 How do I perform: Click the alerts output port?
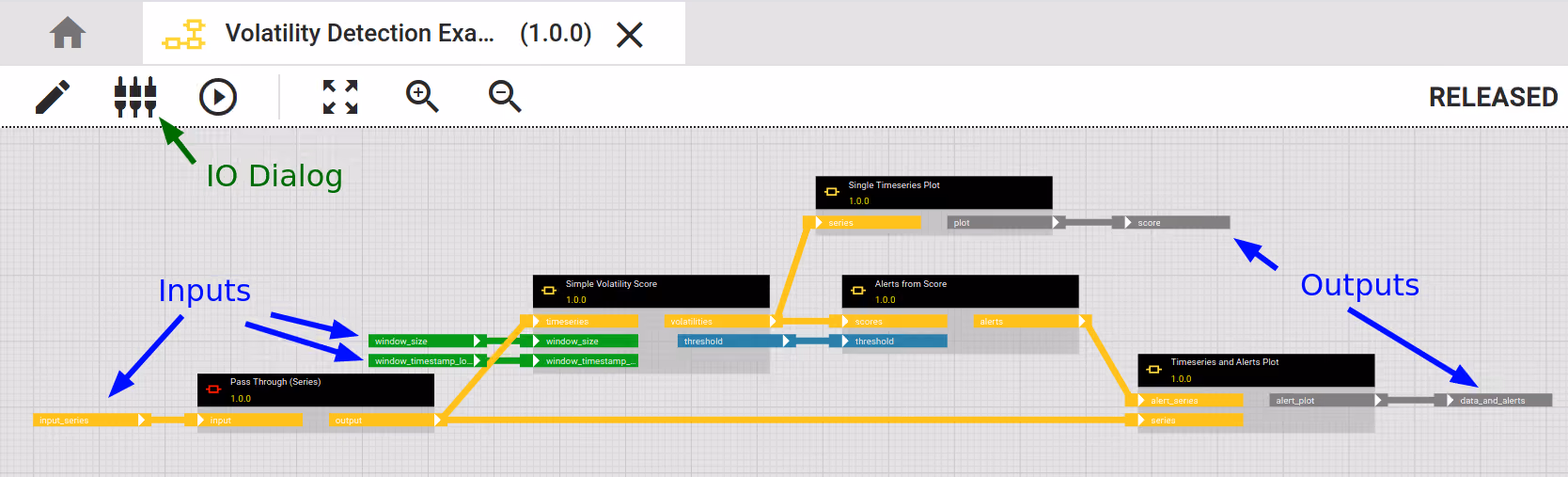(x=1031, y=322)
